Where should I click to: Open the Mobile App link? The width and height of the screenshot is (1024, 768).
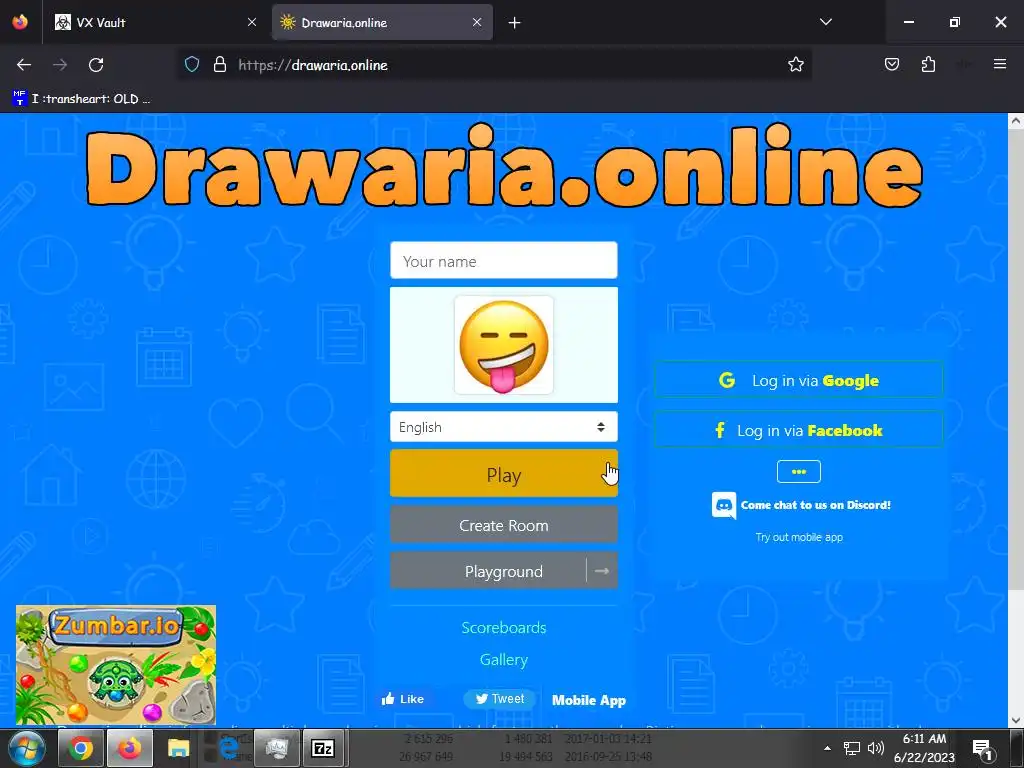(588, 700)
